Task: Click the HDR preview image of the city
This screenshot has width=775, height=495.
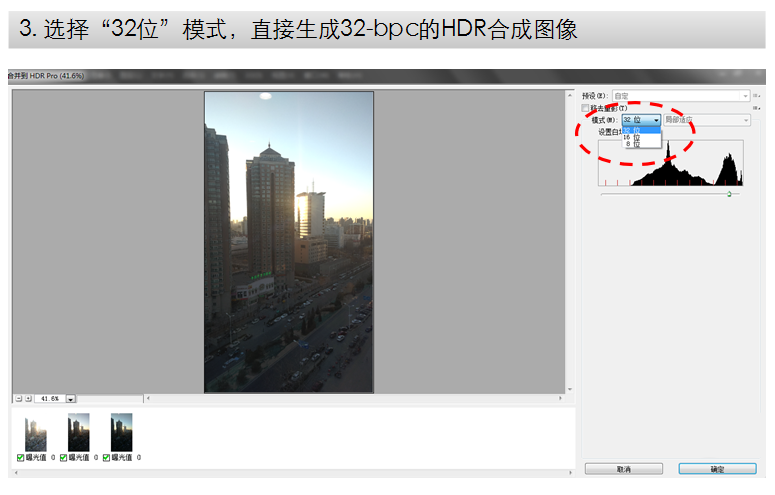Action: pyautogui.click(x=289, y=242)
